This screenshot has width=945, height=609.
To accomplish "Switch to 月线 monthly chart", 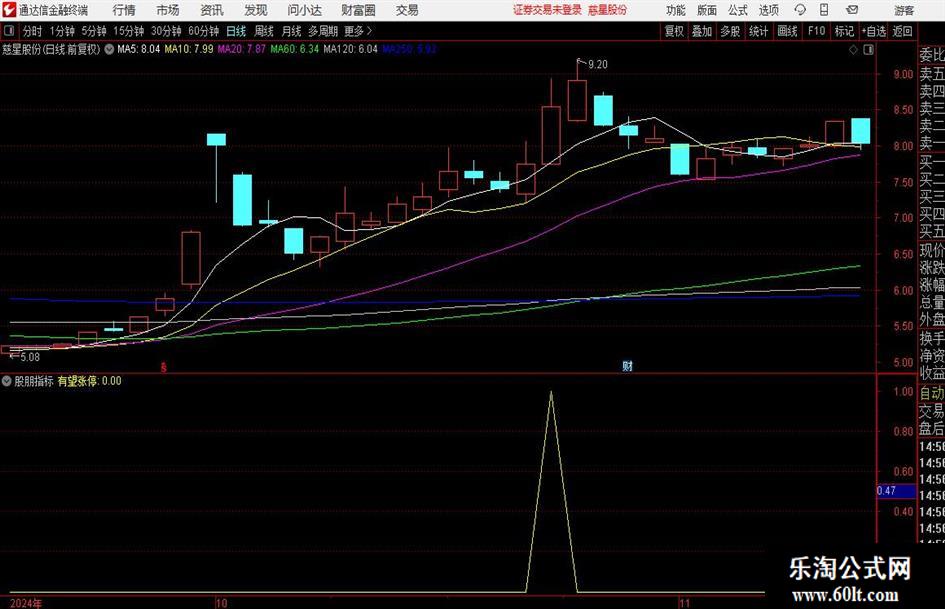I will [x=291, y=31].
